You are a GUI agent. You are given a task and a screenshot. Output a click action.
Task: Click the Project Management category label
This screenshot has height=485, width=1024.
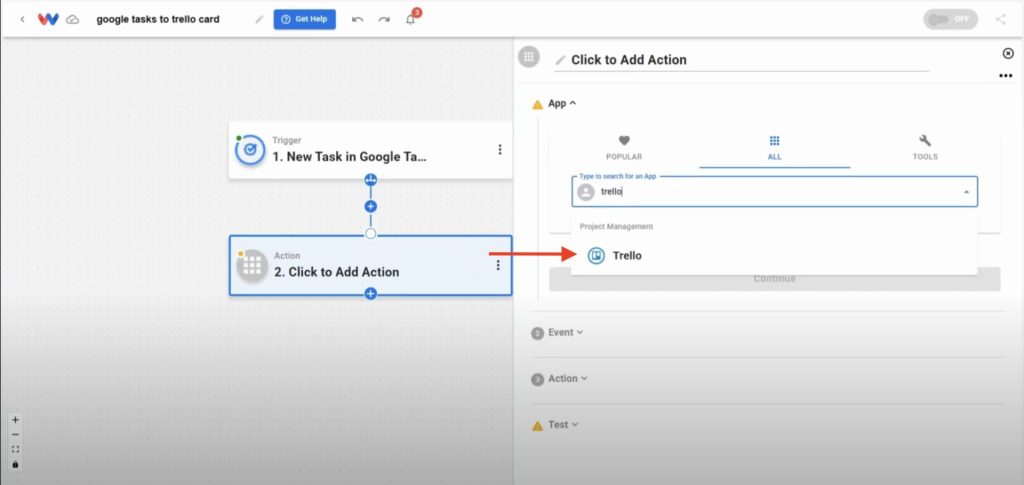pyautogui.click(x=616, y=227)
